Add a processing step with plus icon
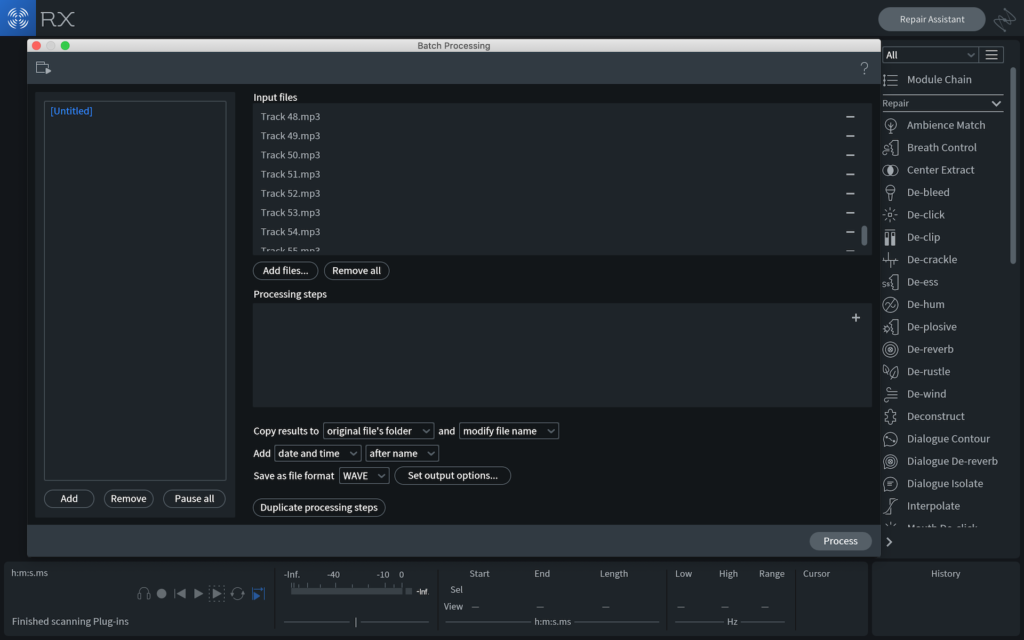 pyautogui.click(x=855, y=318)
